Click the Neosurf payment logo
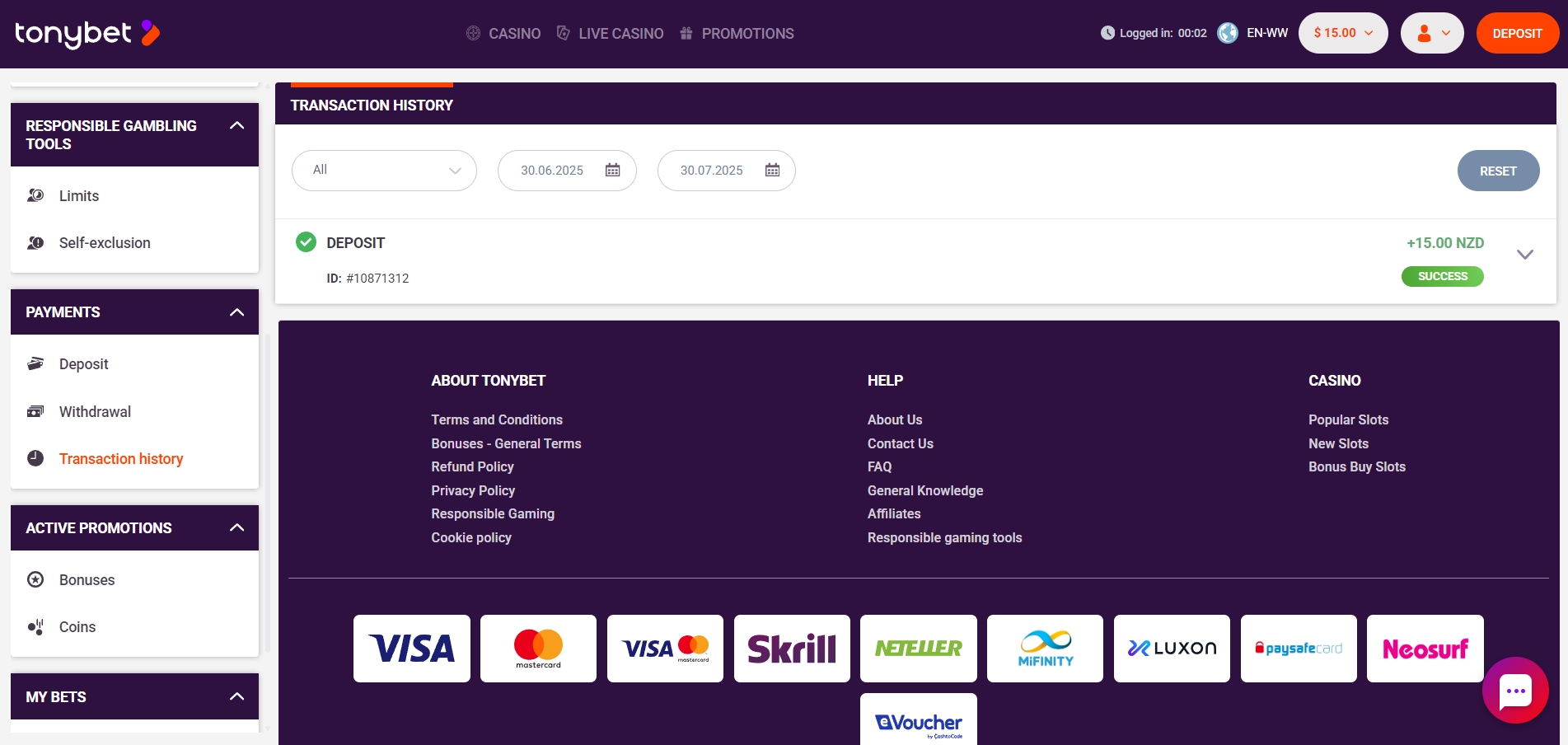Image resolution: width=1568 pixels, height=745 pixels. [1425, 649]
